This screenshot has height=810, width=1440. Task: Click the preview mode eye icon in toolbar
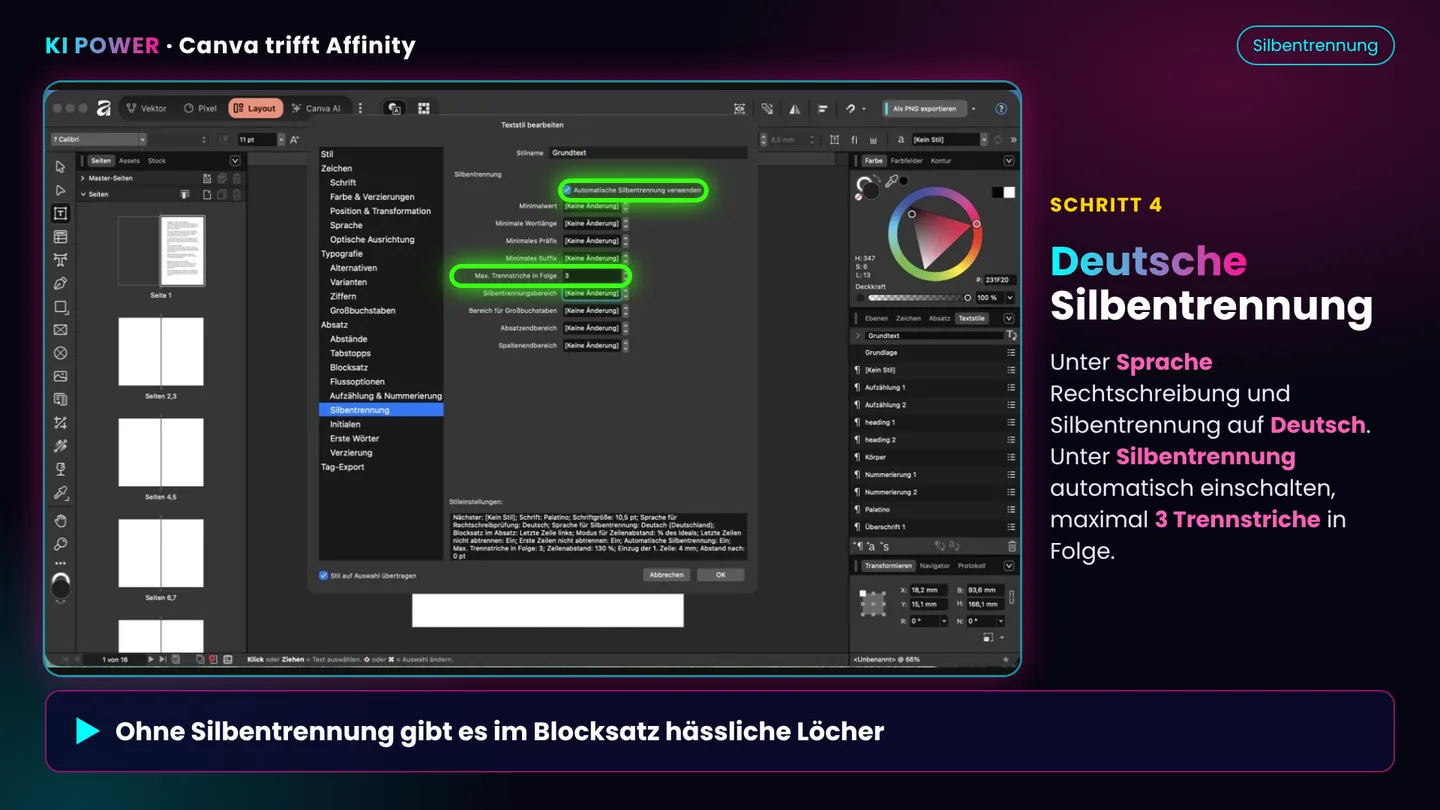tap(739, 108)
